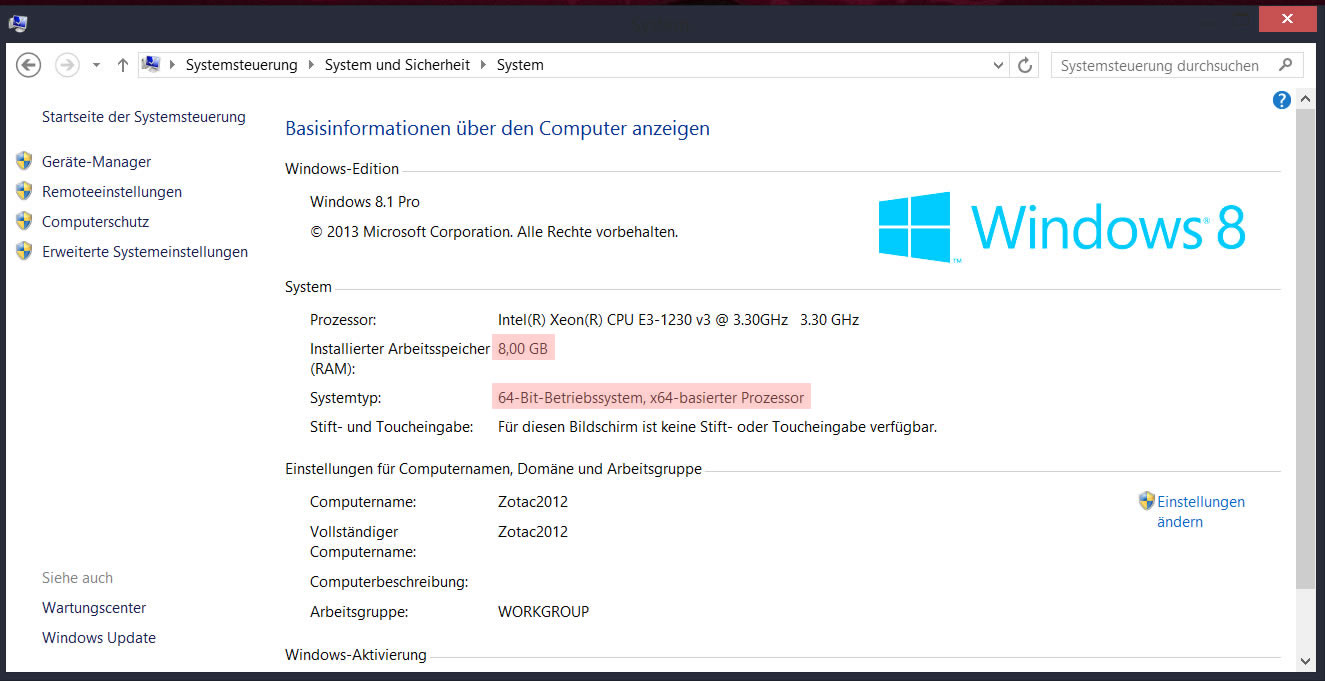The width and height of the screenshot is (1325, 681).
Task: Click shield icon beside Einstellungen ändern
Action: tap(1147, 501)
